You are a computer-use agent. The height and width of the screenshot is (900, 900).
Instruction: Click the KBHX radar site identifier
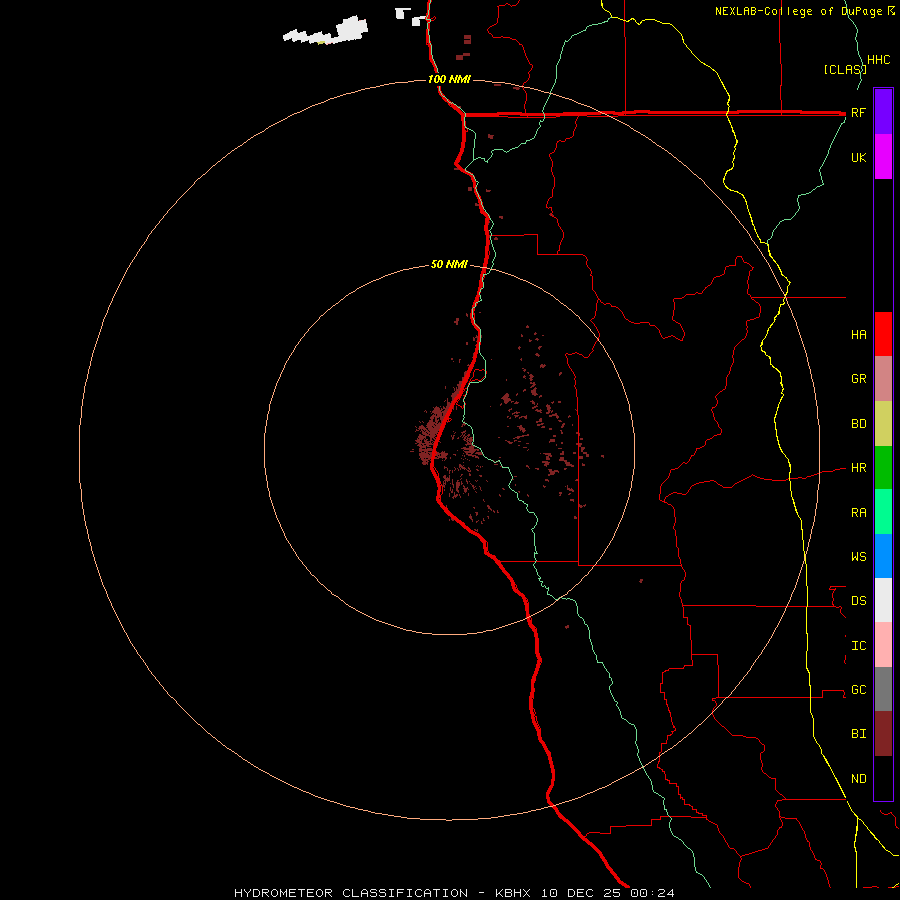[513, 893]
